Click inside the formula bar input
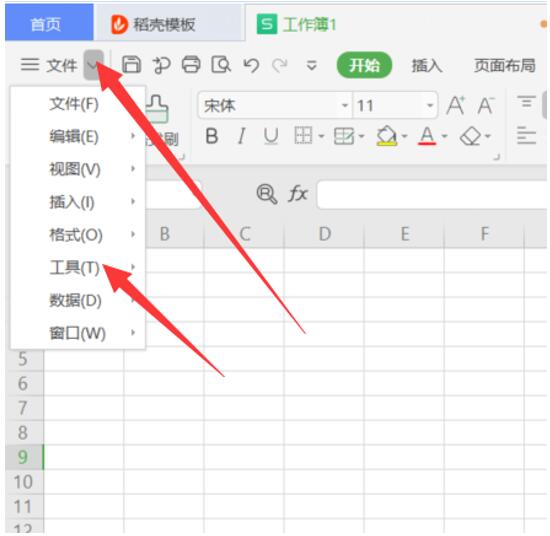The width and height of the screenshot is (550, 536). point(432,194)
